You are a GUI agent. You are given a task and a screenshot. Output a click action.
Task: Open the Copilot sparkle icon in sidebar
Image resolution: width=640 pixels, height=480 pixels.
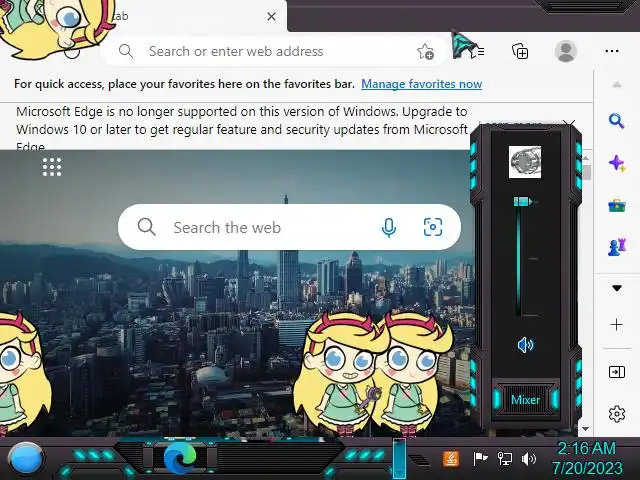pyautogui.click(x=617, y=164)
